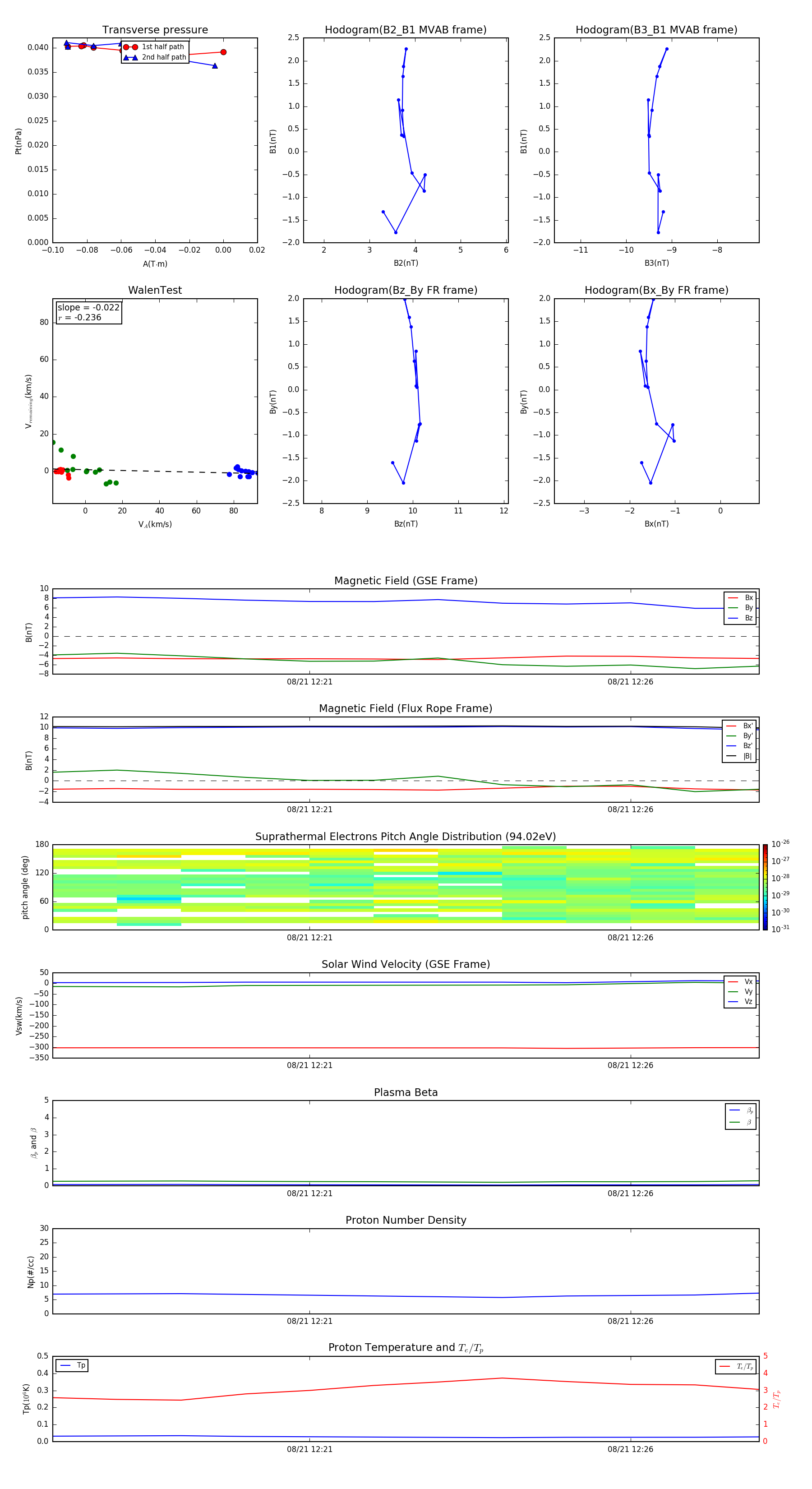The height and width of the screenshot is (1489, 812).
Task: Click the 'Np(#/cc)' axis label
Action: (x=31, y=1272)
